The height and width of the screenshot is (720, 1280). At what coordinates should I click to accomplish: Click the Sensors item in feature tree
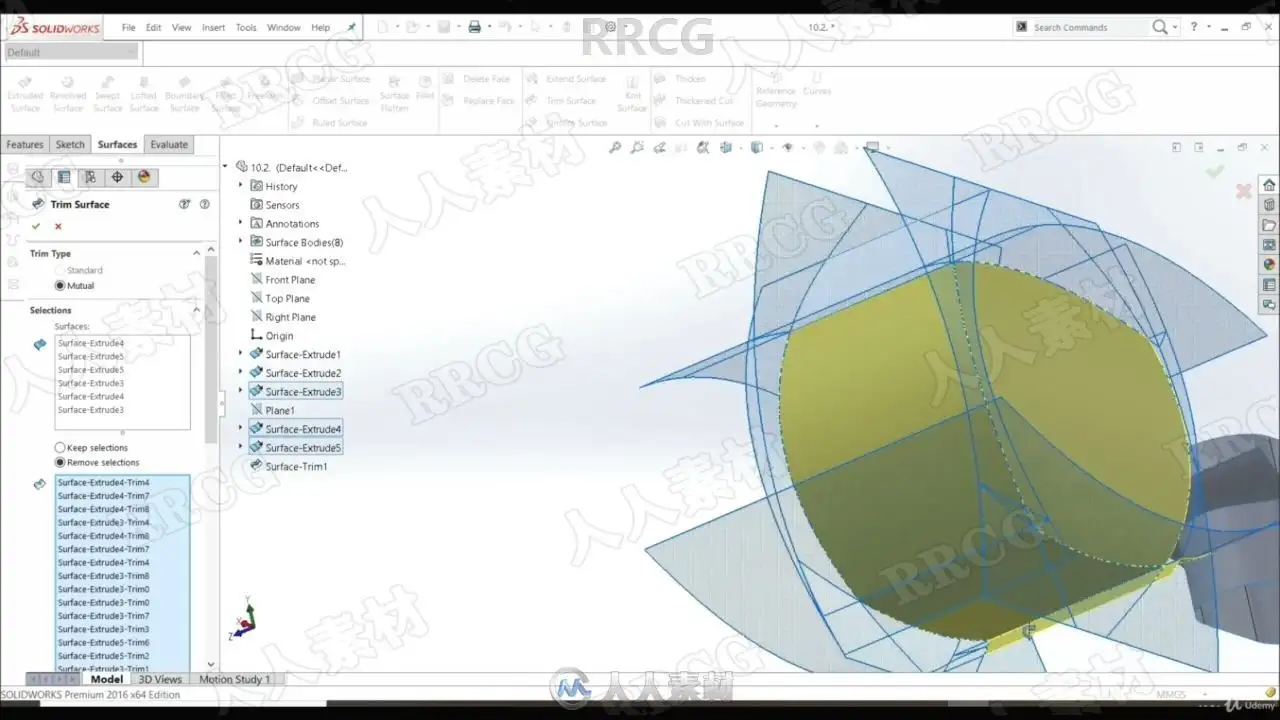coord(275,205)
